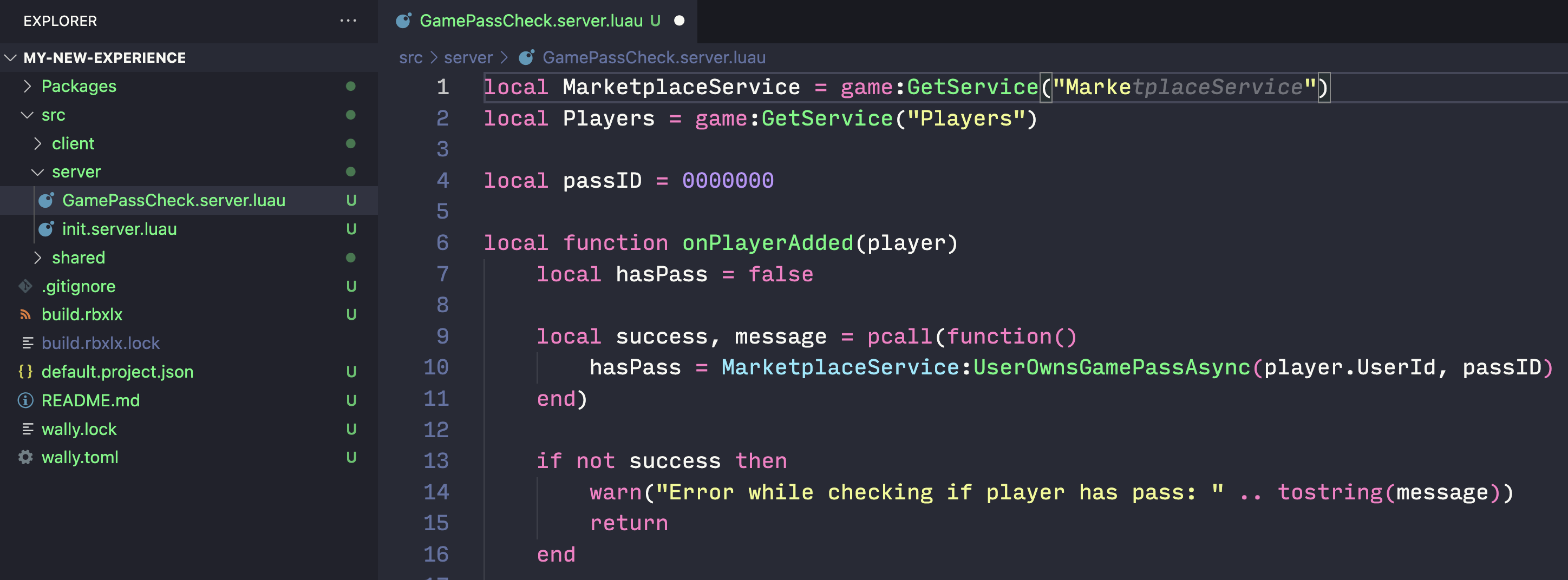Click UserOwnsGamePassAsync on line 10
Image resolution: width=1568 pixels, height=580 pixels.
click(1112, 367)
